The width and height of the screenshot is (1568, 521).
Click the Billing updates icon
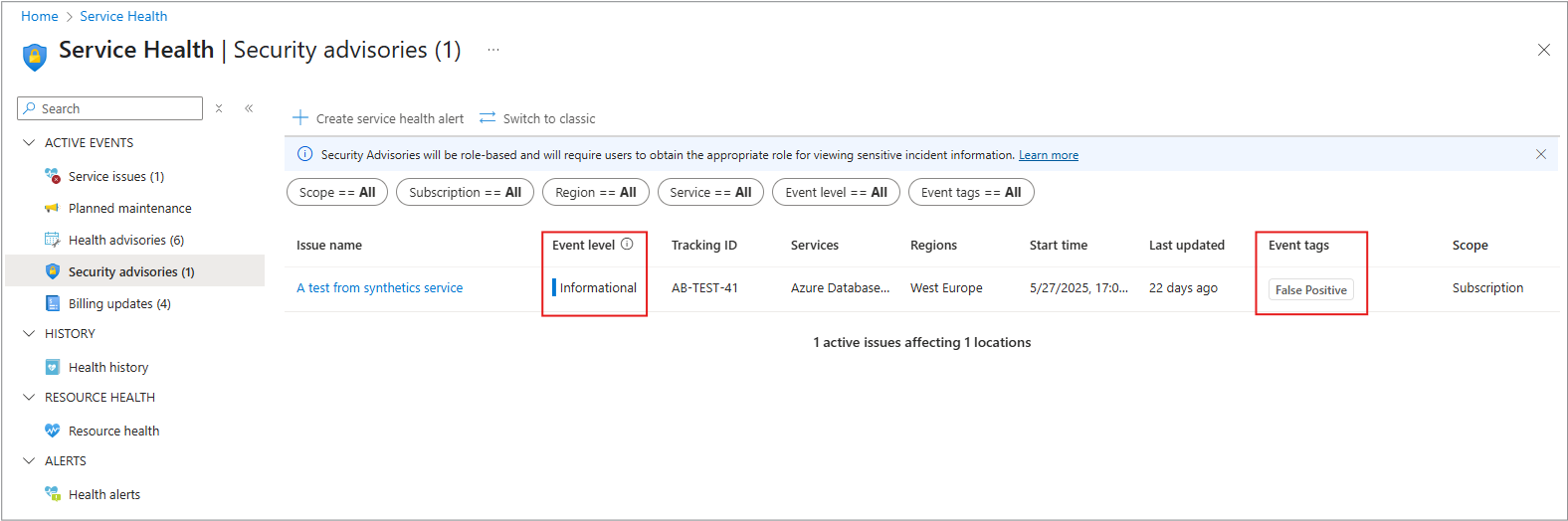53,303
